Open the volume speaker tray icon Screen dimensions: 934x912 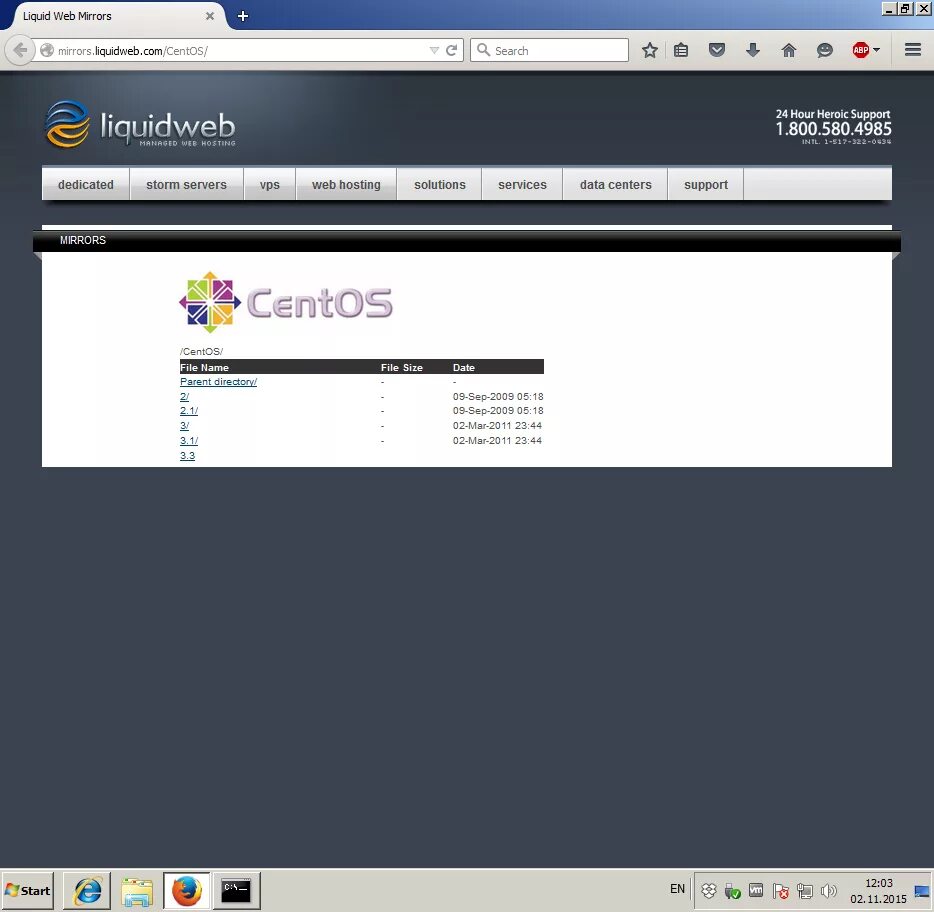point(829,891)
